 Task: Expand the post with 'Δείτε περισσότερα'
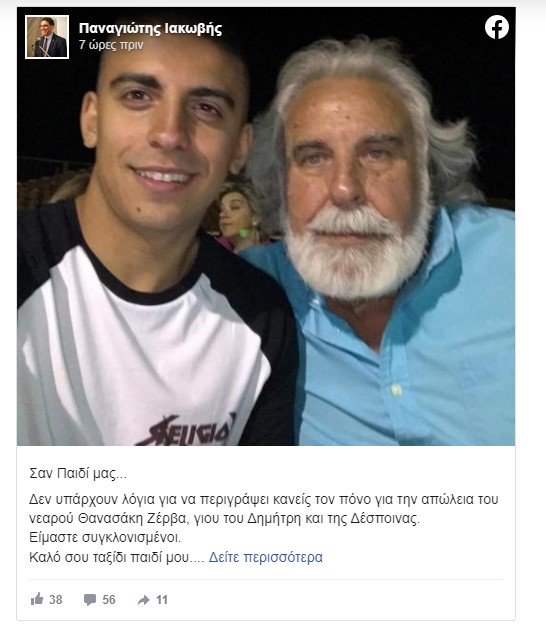coord(266,557)
